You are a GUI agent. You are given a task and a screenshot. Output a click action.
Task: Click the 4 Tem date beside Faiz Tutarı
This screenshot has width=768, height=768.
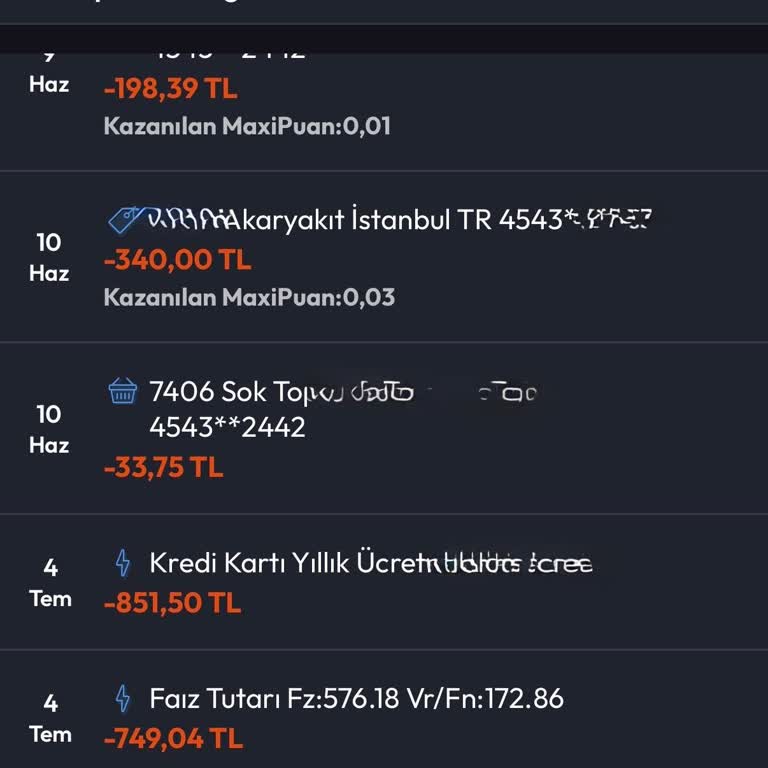(x=50, y=718)
